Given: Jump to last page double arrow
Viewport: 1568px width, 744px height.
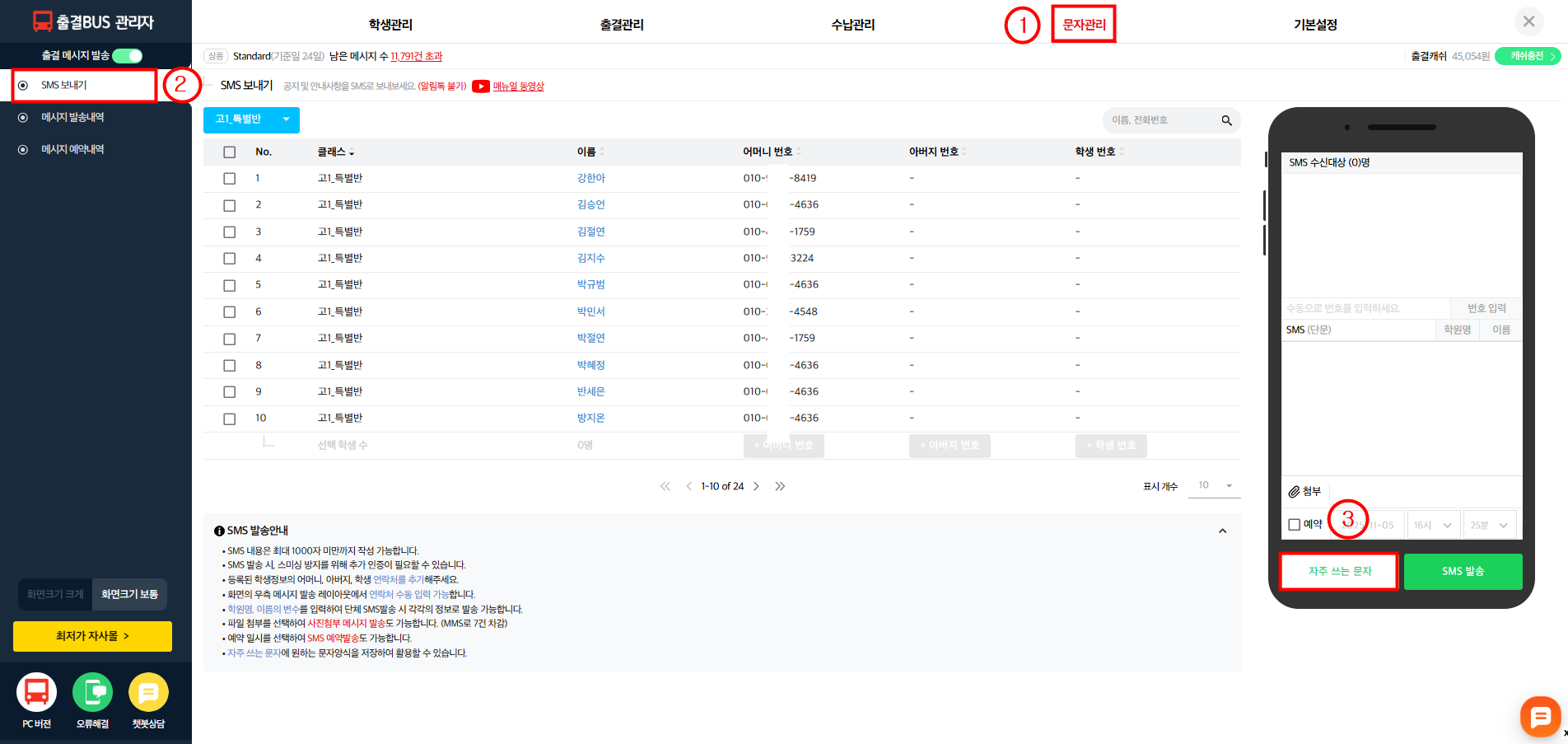Looking at the screenshot, I should click(780, 486).
